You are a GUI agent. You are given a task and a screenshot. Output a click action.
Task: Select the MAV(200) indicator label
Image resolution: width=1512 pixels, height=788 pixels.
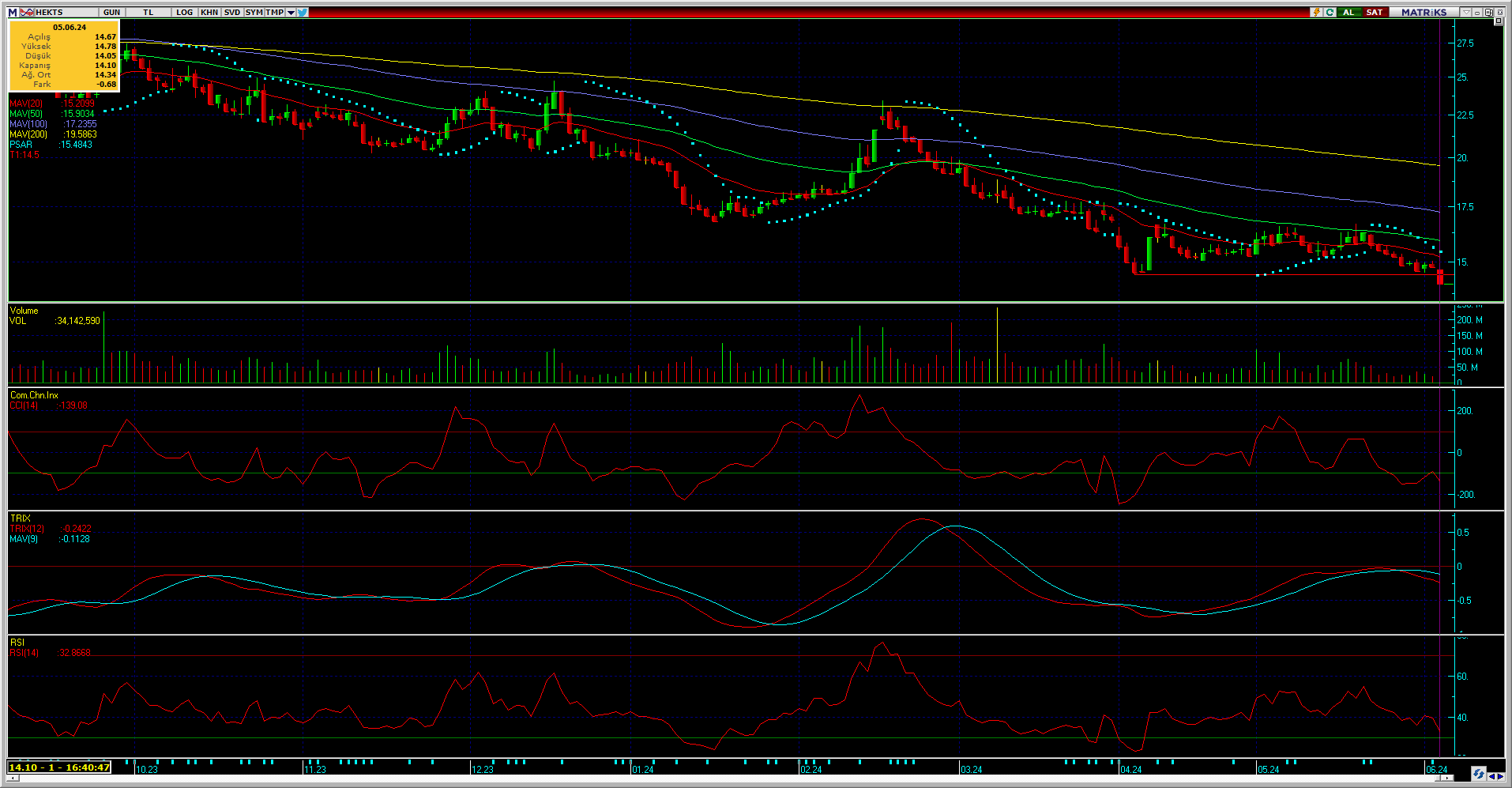28,134
